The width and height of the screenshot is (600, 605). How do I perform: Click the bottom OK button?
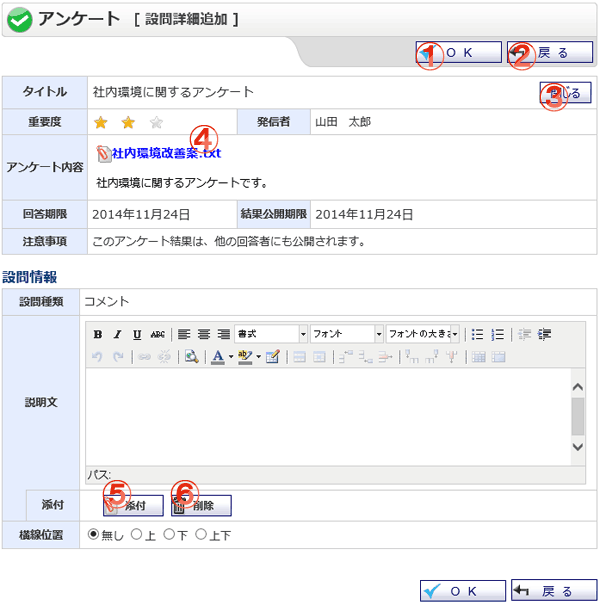(x=463, y=591)
